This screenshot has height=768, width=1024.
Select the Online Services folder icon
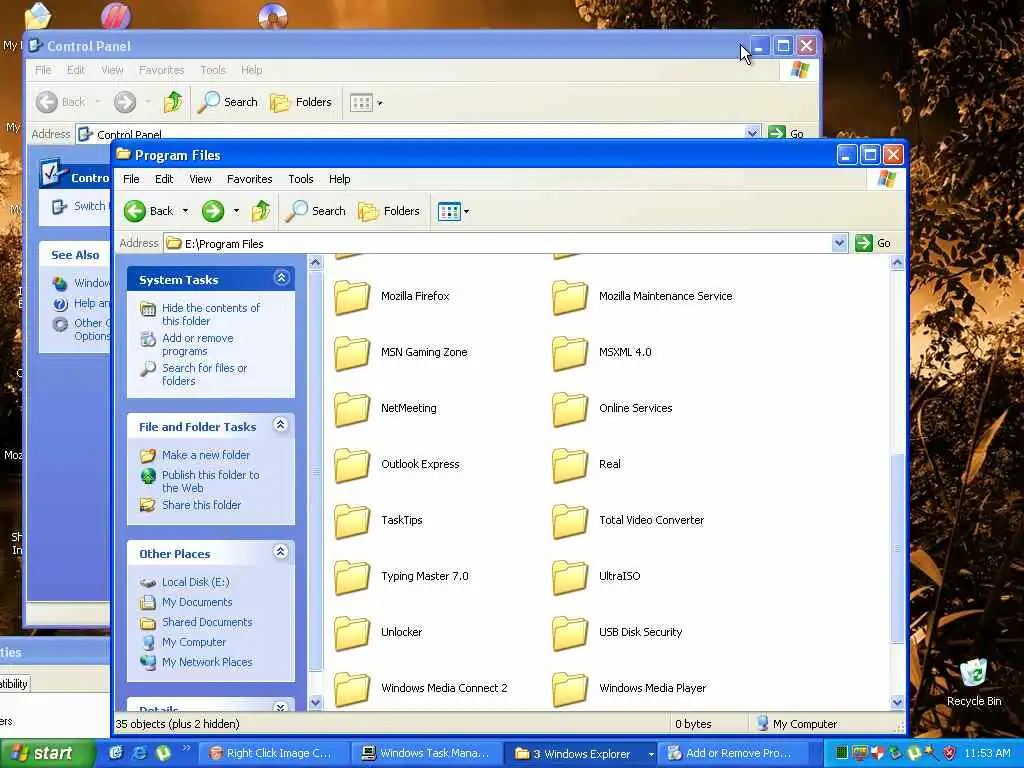click(570, 409)
